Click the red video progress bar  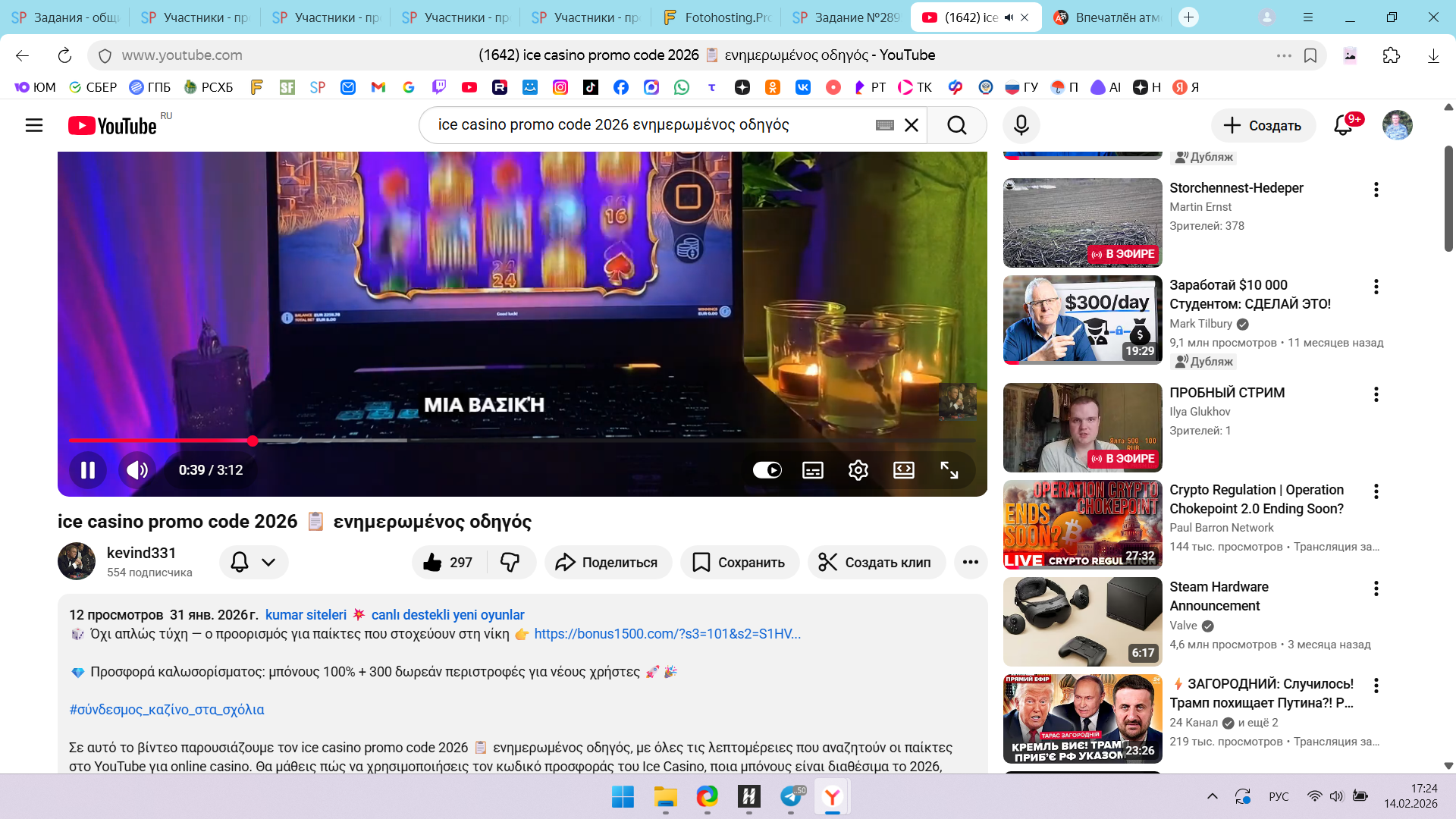159,440
